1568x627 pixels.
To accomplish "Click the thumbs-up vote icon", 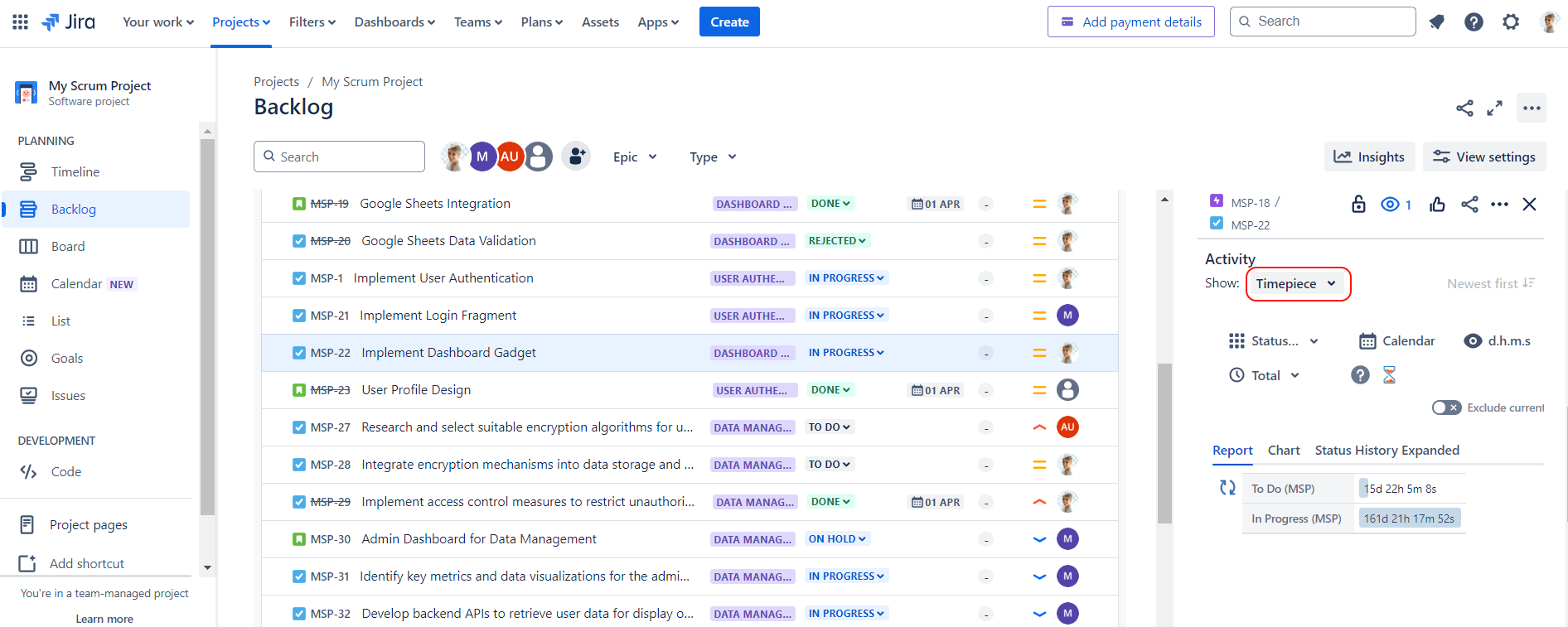I will click(1437, 204).
